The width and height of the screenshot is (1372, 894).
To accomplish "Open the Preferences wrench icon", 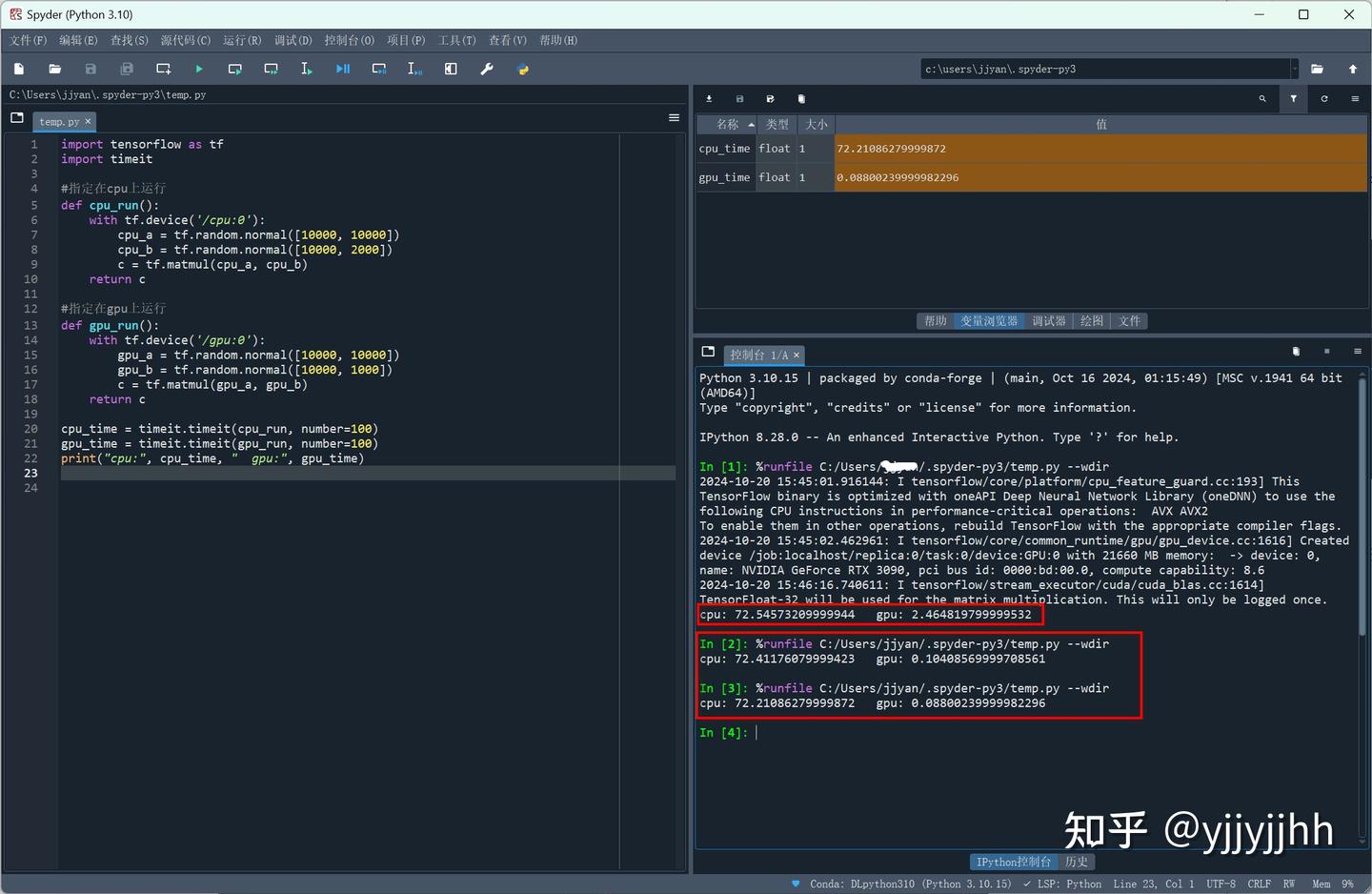I will (x=486, y=69).
